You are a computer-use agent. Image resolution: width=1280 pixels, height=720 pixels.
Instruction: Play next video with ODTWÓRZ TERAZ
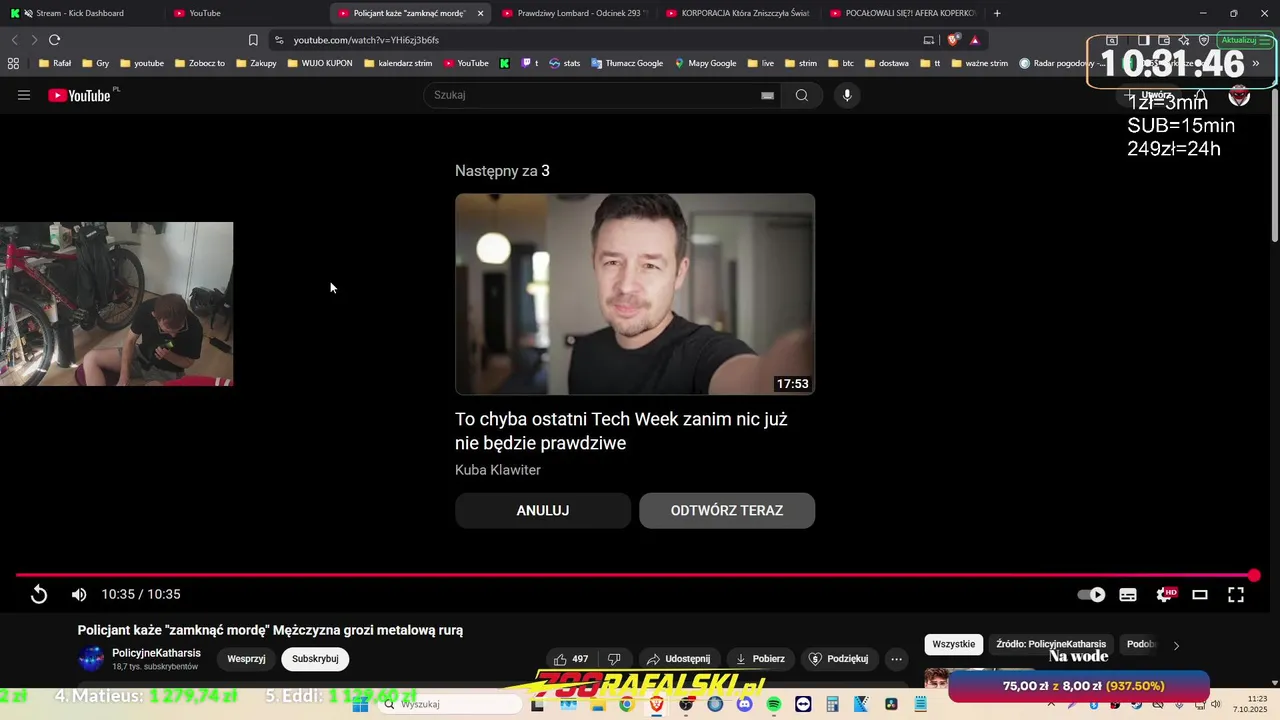[x=727, y=510]
